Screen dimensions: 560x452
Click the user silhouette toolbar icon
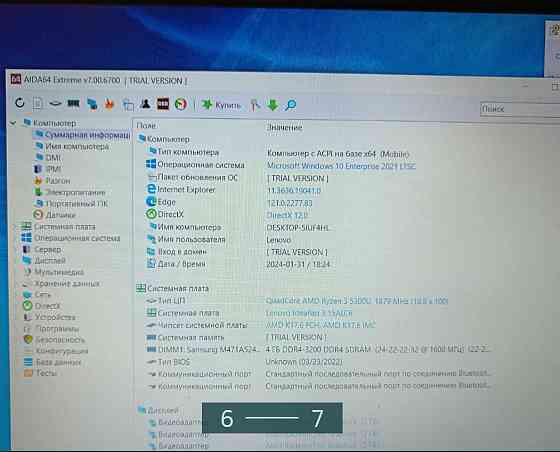point(145,104)
